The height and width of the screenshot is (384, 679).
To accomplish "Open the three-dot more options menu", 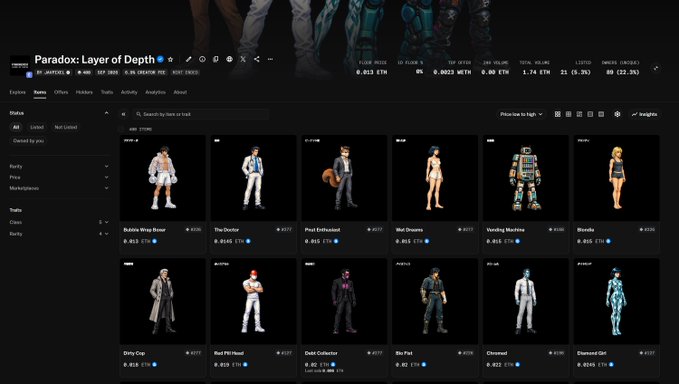I will [270, 59].
